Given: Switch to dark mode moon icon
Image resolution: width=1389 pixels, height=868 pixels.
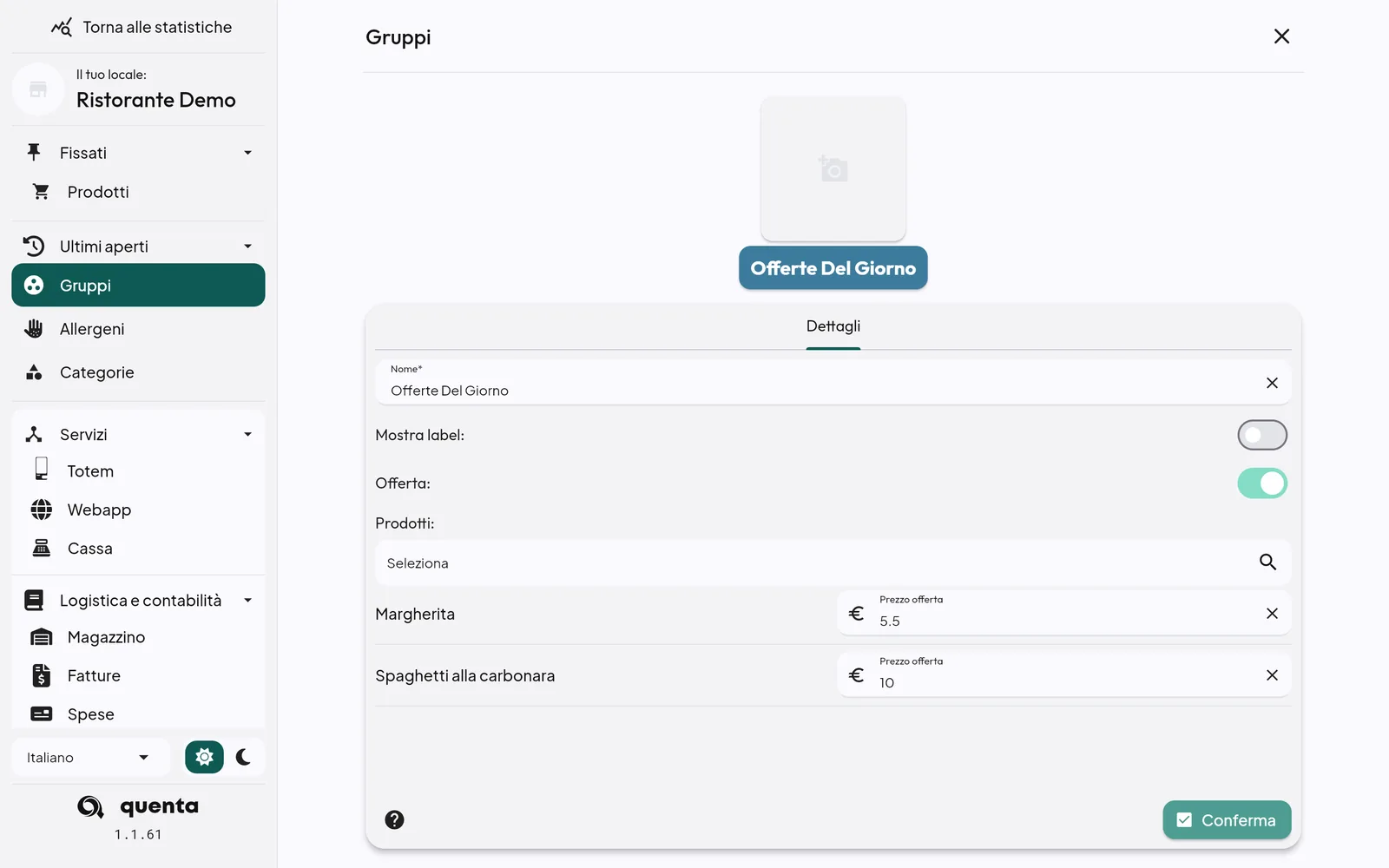Looking at the screenshot, I should [244, 757].
